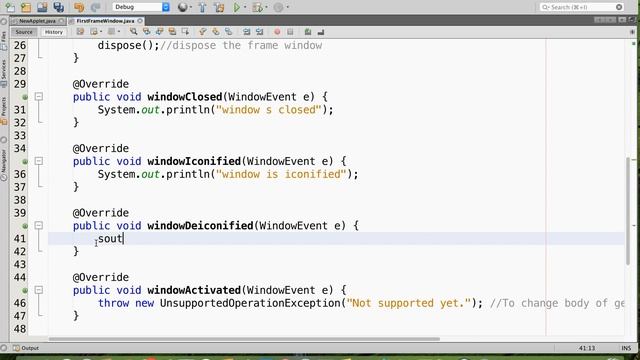
Task: Click Previous Bookmark icon
Action: click(x=202, y=32)
